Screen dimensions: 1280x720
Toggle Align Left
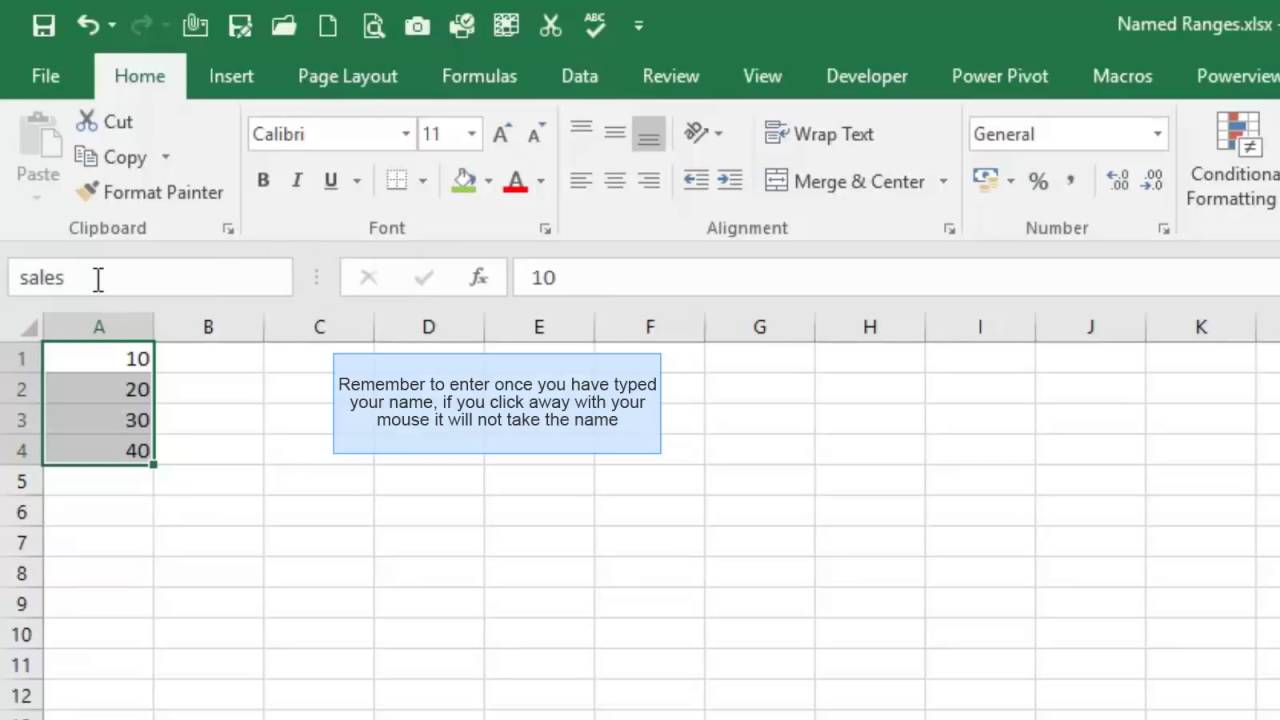click(581, 181)
